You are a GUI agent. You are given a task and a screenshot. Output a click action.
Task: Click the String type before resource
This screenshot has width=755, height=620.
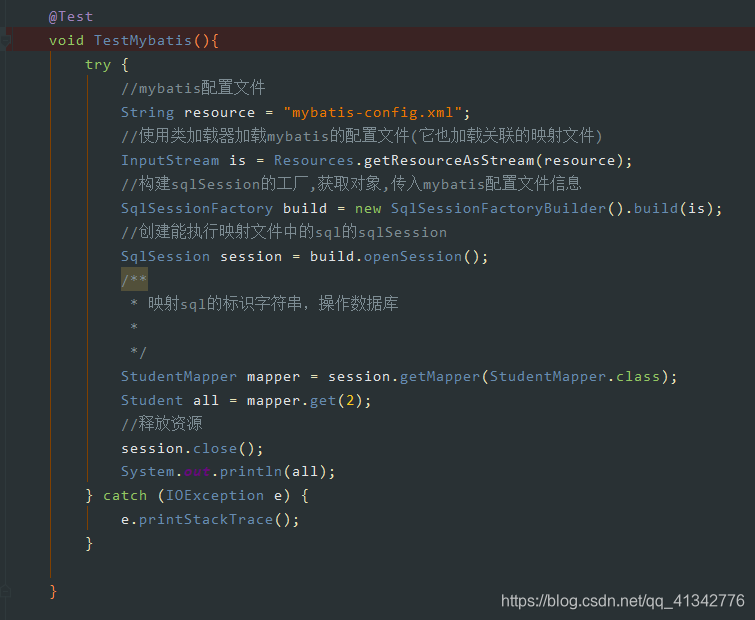point(147,113)
